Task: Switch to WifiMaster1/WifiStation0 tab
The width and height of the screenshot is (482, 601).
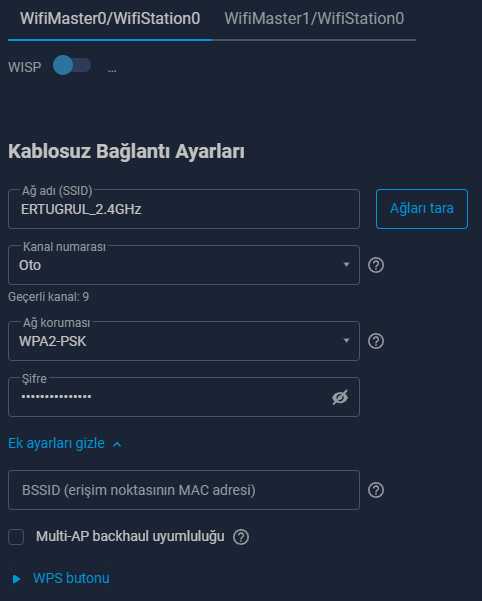Action: 314,19
